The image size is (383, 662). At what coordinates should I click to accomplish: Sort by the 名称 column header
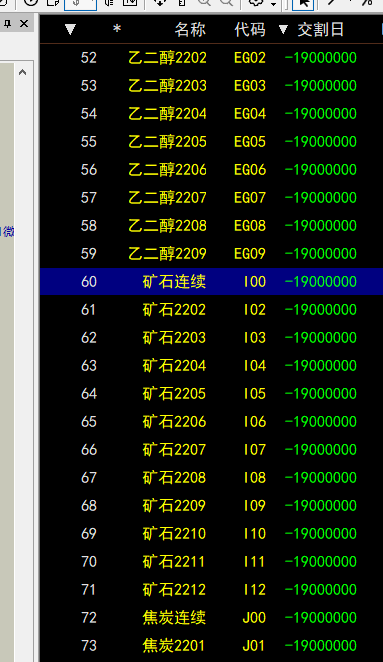(190, 30)
